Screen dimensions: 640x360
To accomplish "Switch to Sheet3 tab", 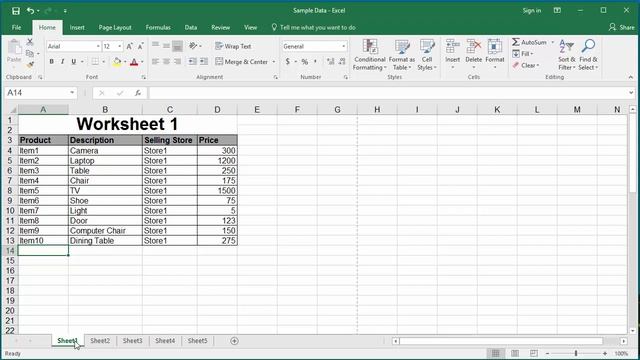I will tap(133, 341).
